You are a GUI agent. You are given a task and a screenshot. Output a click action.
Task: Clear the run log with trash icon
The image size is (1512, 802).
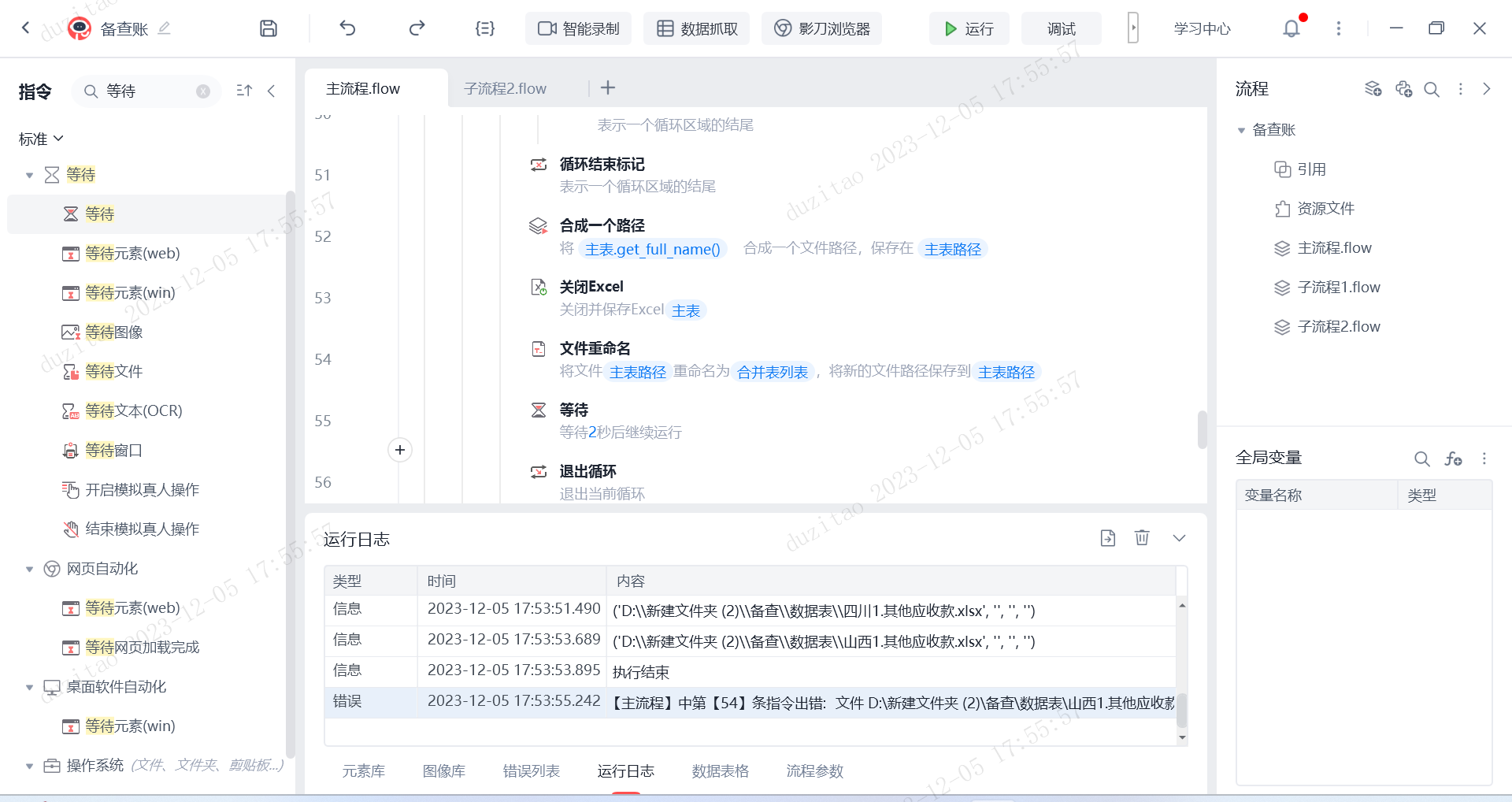pyautogui.click(x=1142, y=537)
